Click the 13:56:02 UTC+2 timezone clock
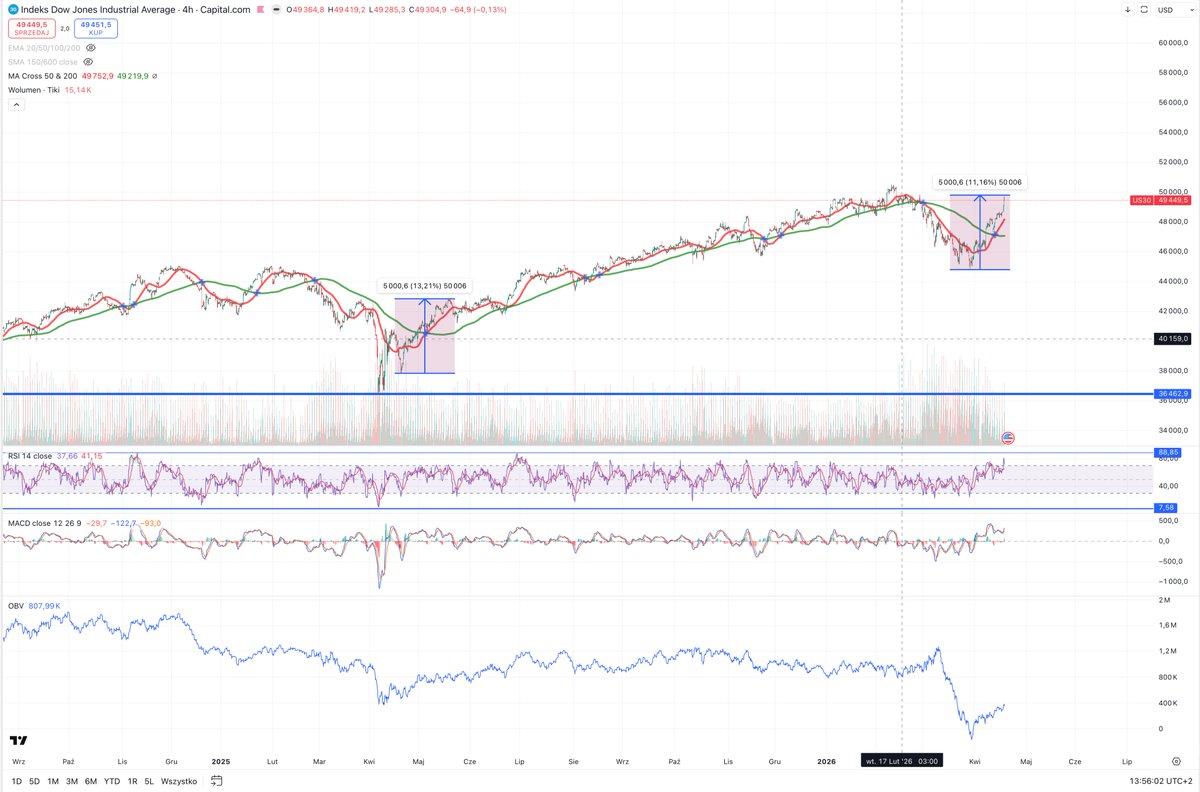 [x=1161, y=780]
